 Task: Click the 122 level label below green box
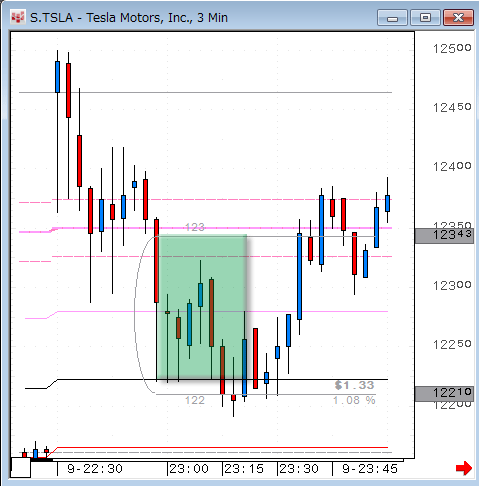tap(195, 400)
